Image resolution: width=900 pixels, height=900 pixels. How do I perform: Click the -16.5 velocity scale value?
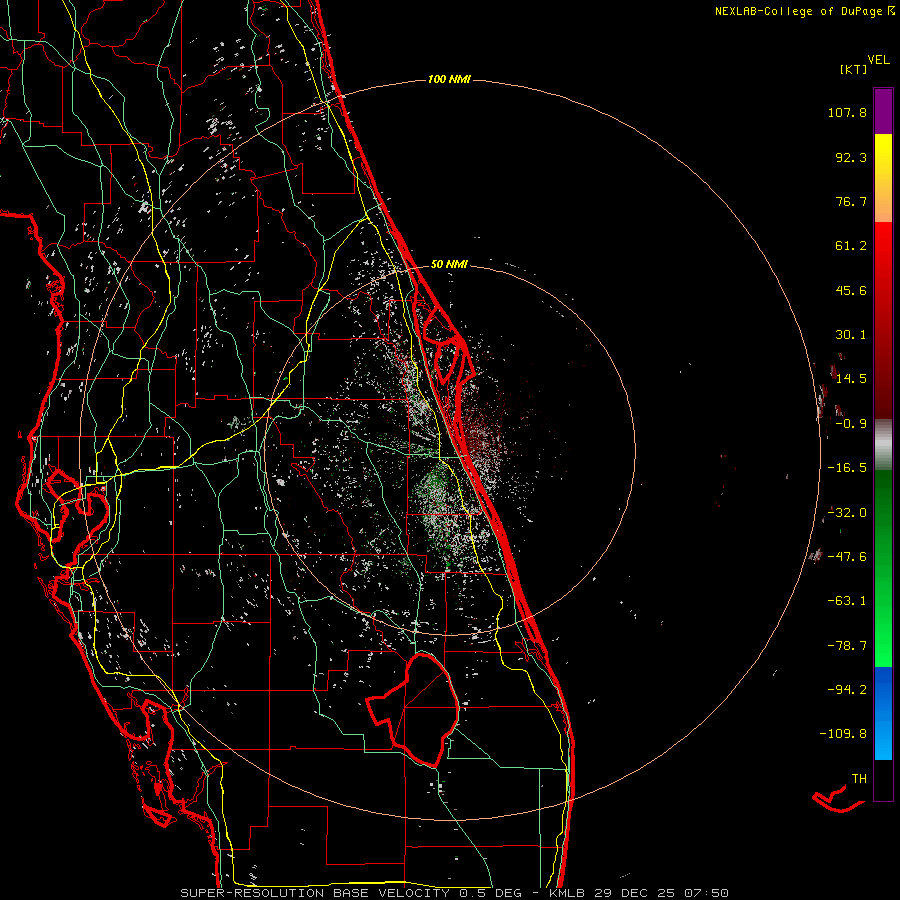click(x=847, y=468)
